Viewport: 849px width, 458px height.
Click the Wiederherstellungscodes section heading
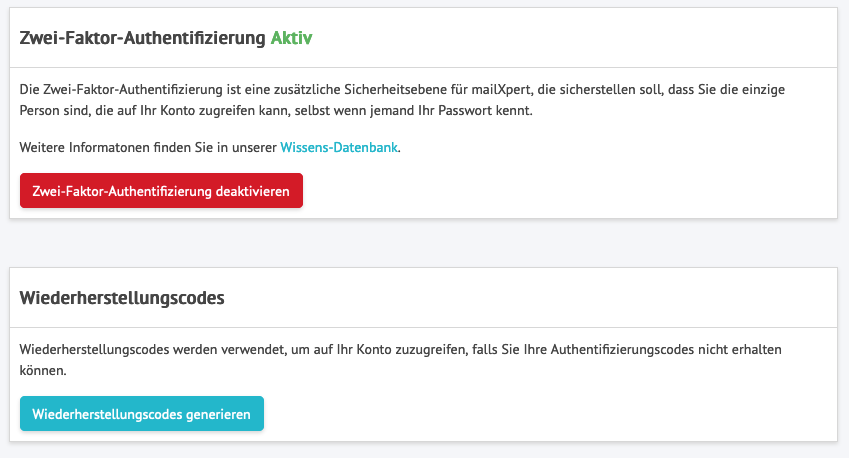click(x=122, y=298)
